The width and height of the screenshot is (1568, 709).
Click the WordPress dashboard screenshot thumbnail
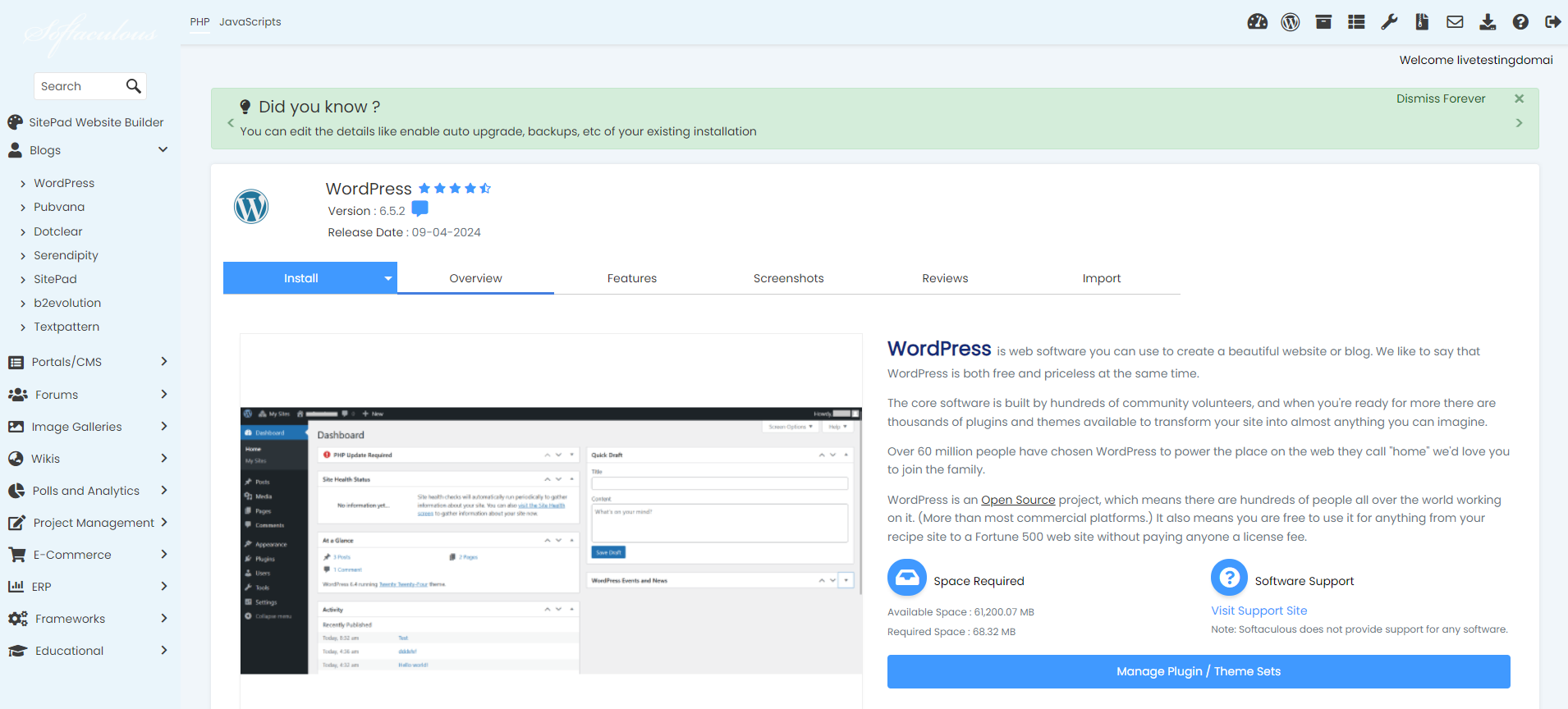tap(551, 541)
